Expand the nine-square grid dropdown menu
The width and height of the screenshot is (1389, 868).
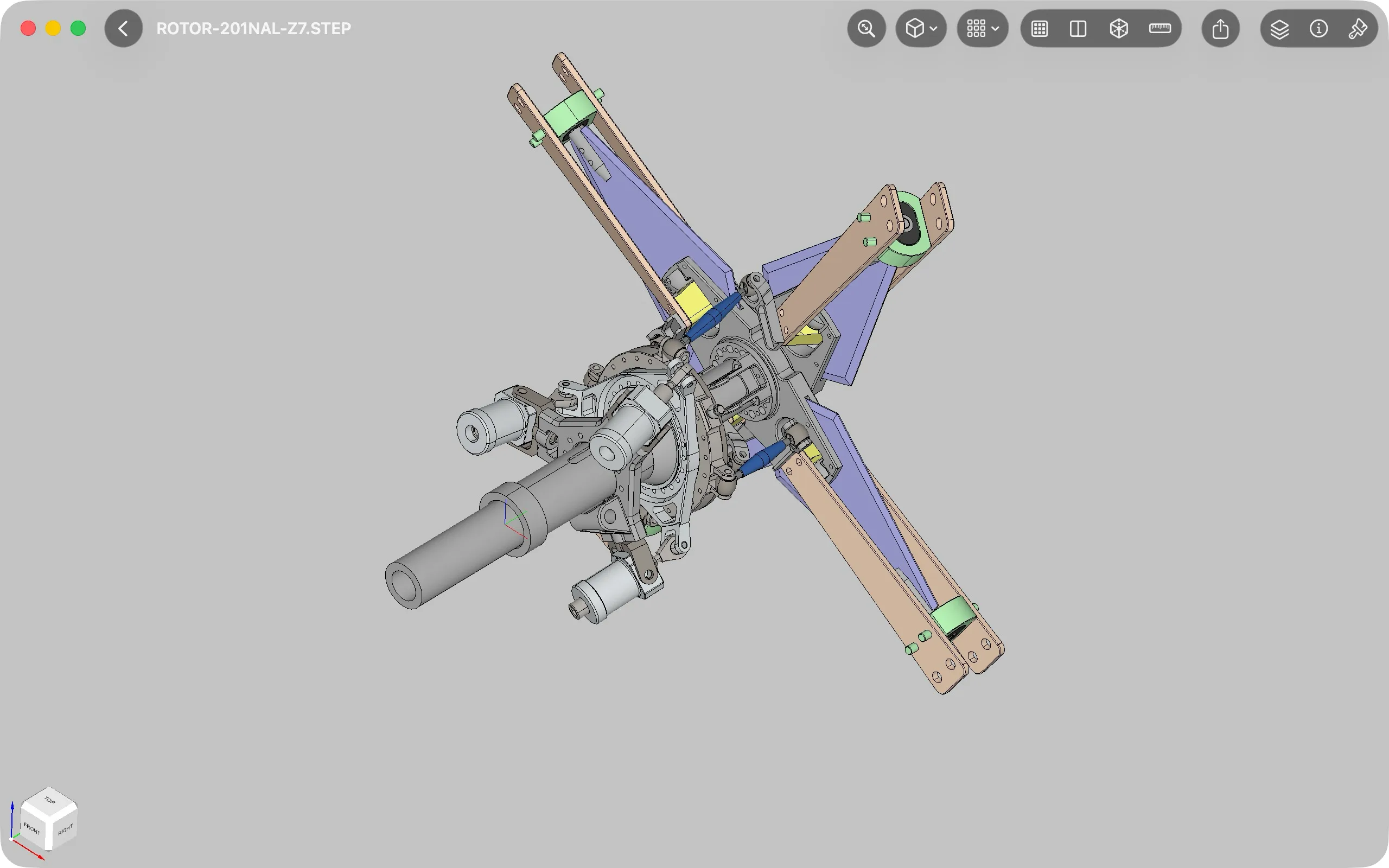982,28
